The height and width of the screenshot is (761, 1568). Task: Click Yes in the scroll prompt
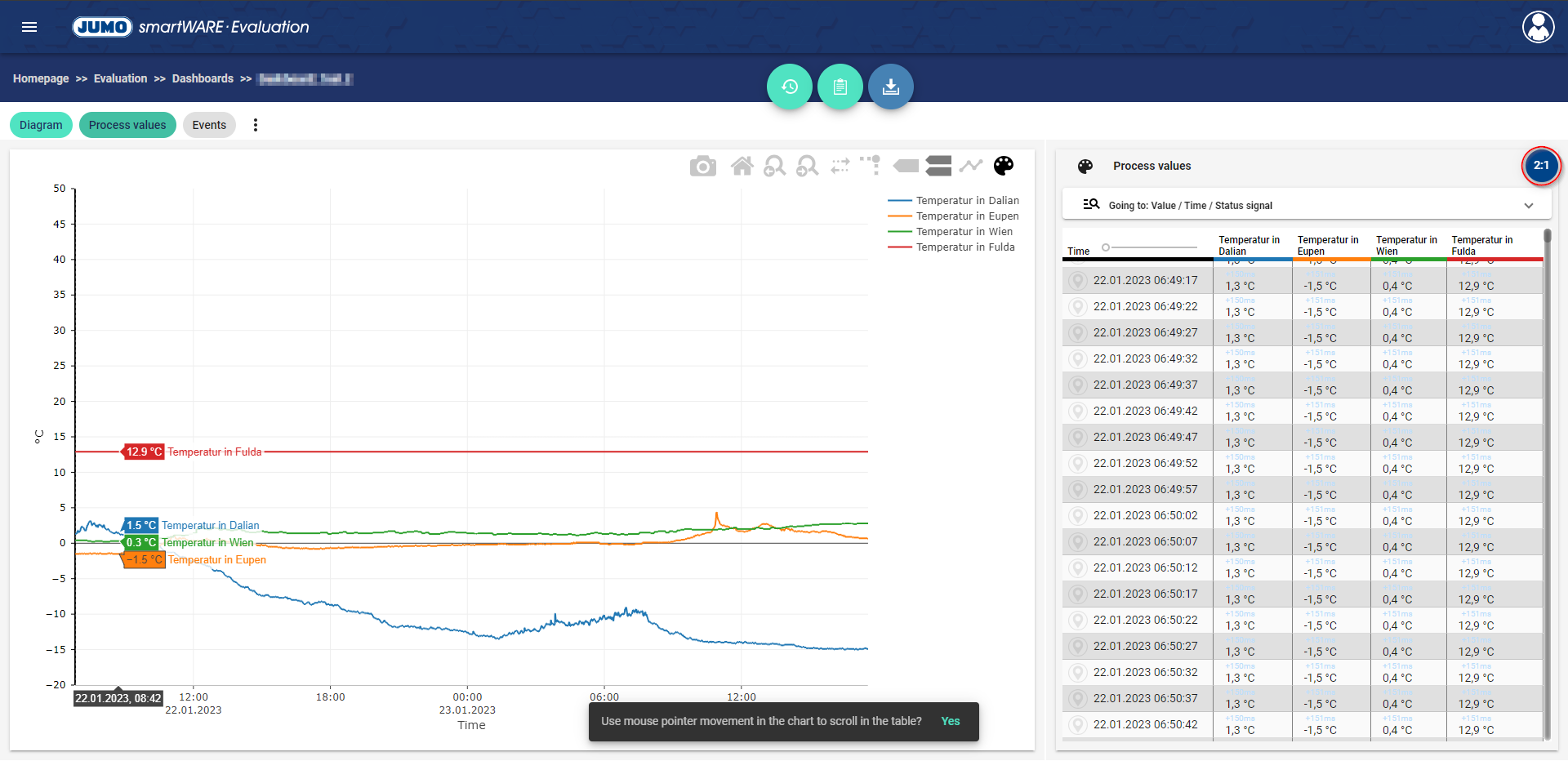tap(950, 721)
